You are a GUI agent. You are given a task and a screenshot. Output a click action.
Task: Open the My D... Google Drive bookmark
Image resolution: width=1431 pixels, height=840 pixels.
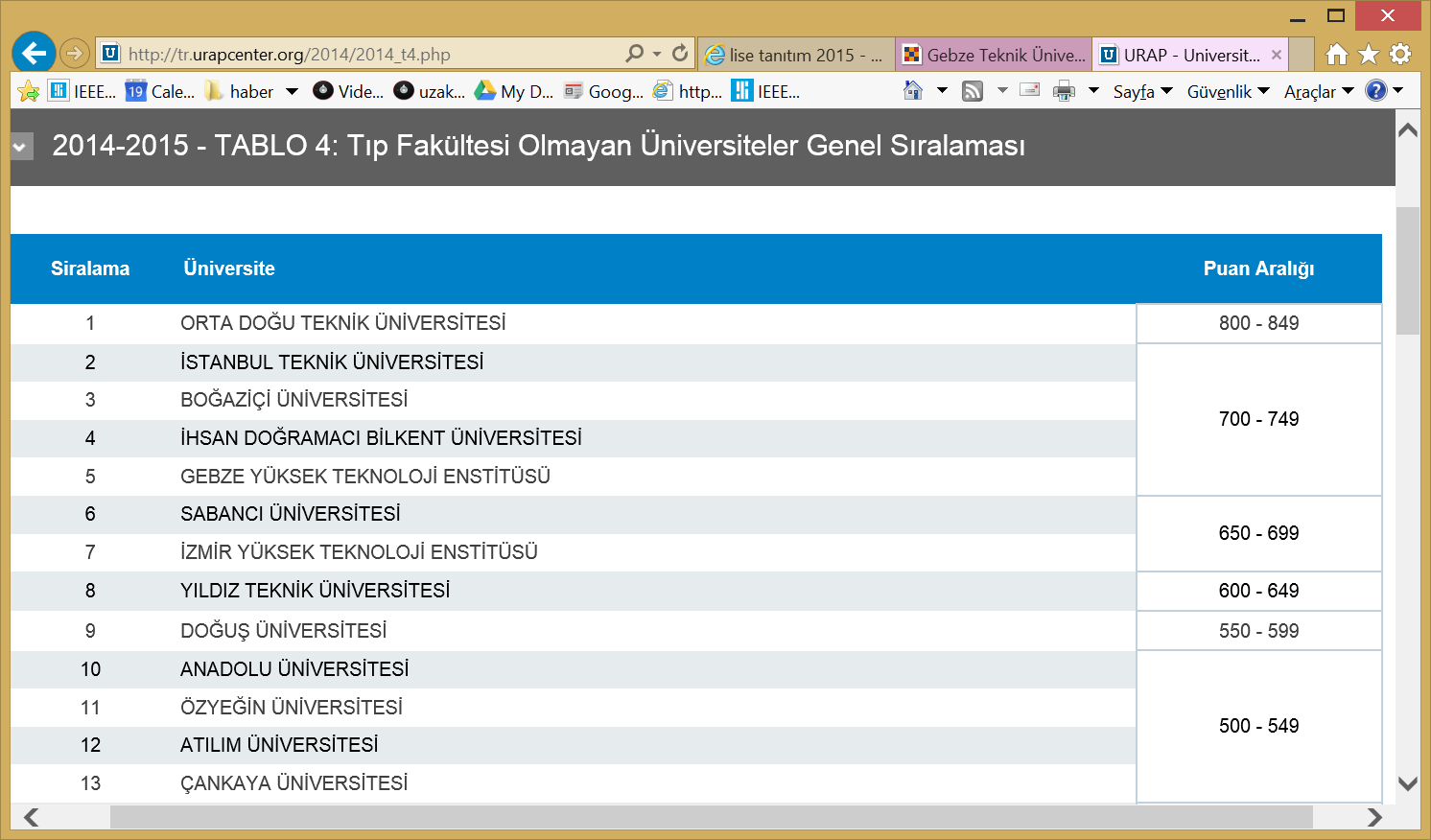tap(514, 91)
